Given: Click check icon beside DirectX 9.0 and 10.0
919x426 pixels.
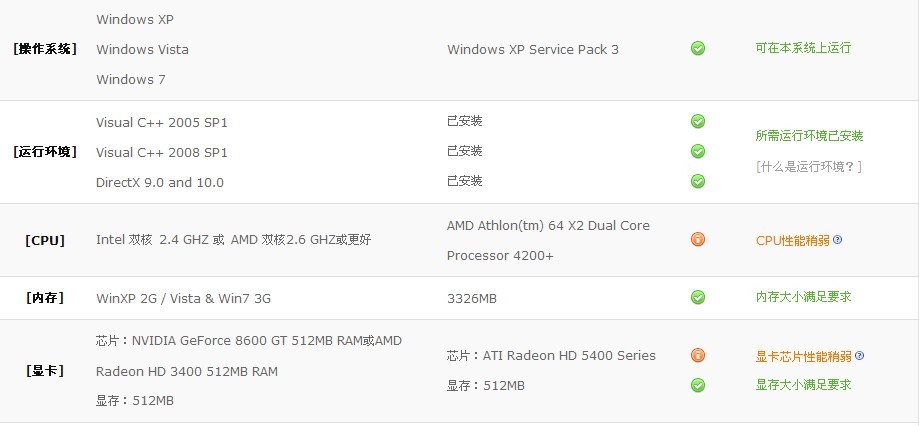Looking at the screenshot, I should point(697,181).
